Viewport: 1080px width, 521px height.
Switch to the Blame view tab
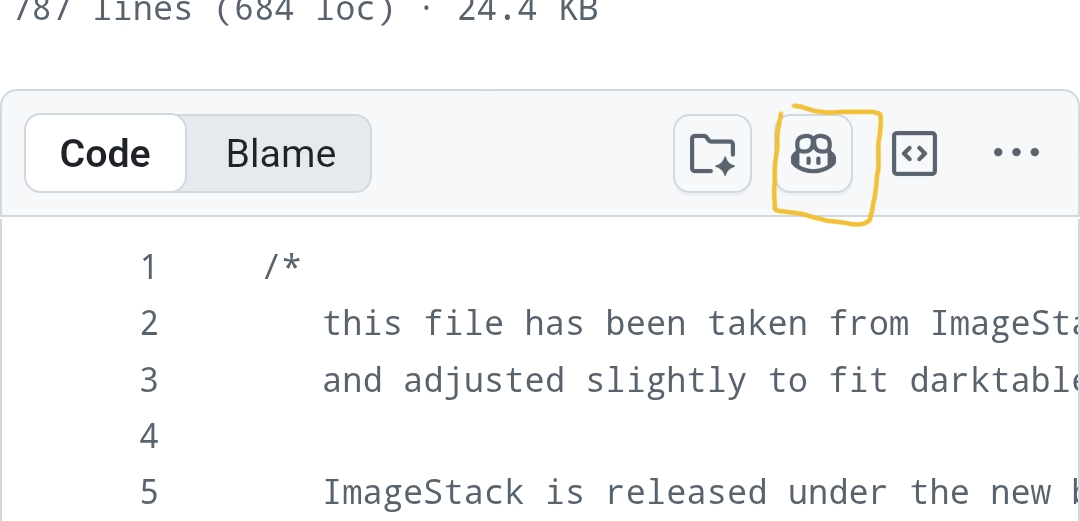point(280,153)
